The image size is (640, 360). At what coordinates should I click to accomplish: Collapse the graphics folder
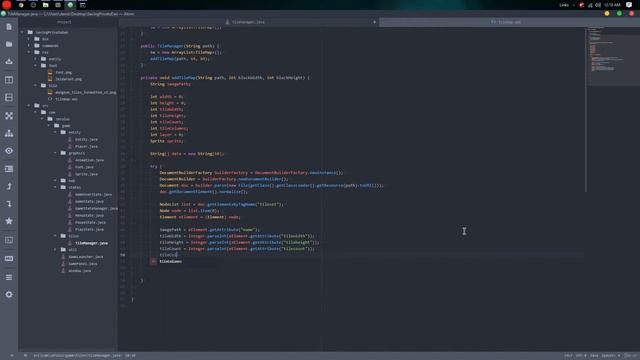pos(56,153)
